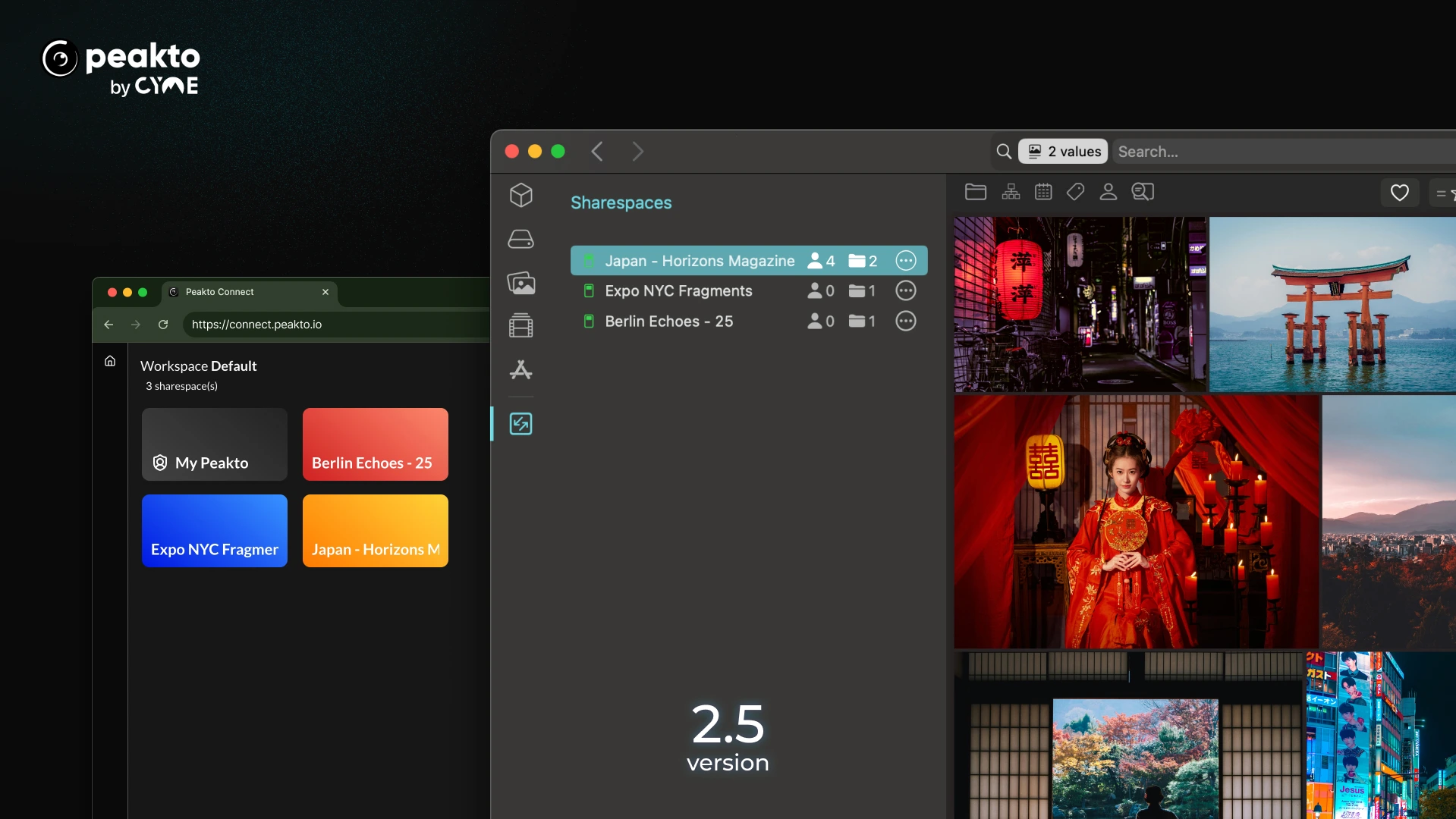Select the people view toolbar icon

coord(1108,193)
